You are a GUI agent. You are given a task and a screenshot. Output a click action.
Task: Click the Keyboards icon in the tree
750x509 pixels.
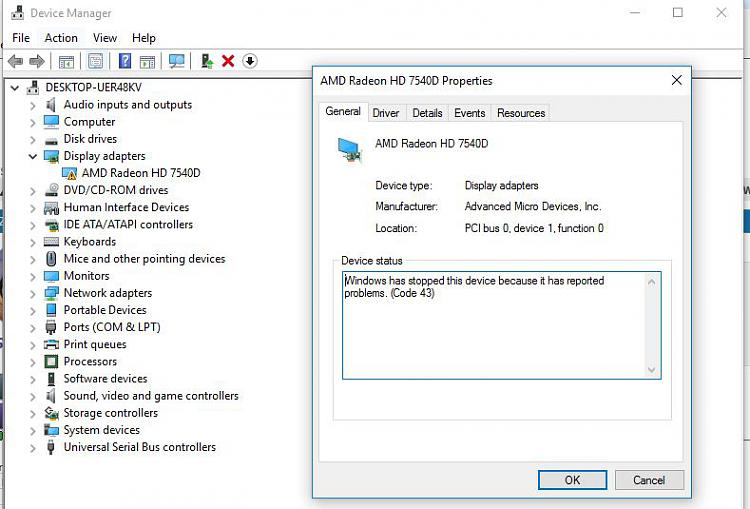51,242
